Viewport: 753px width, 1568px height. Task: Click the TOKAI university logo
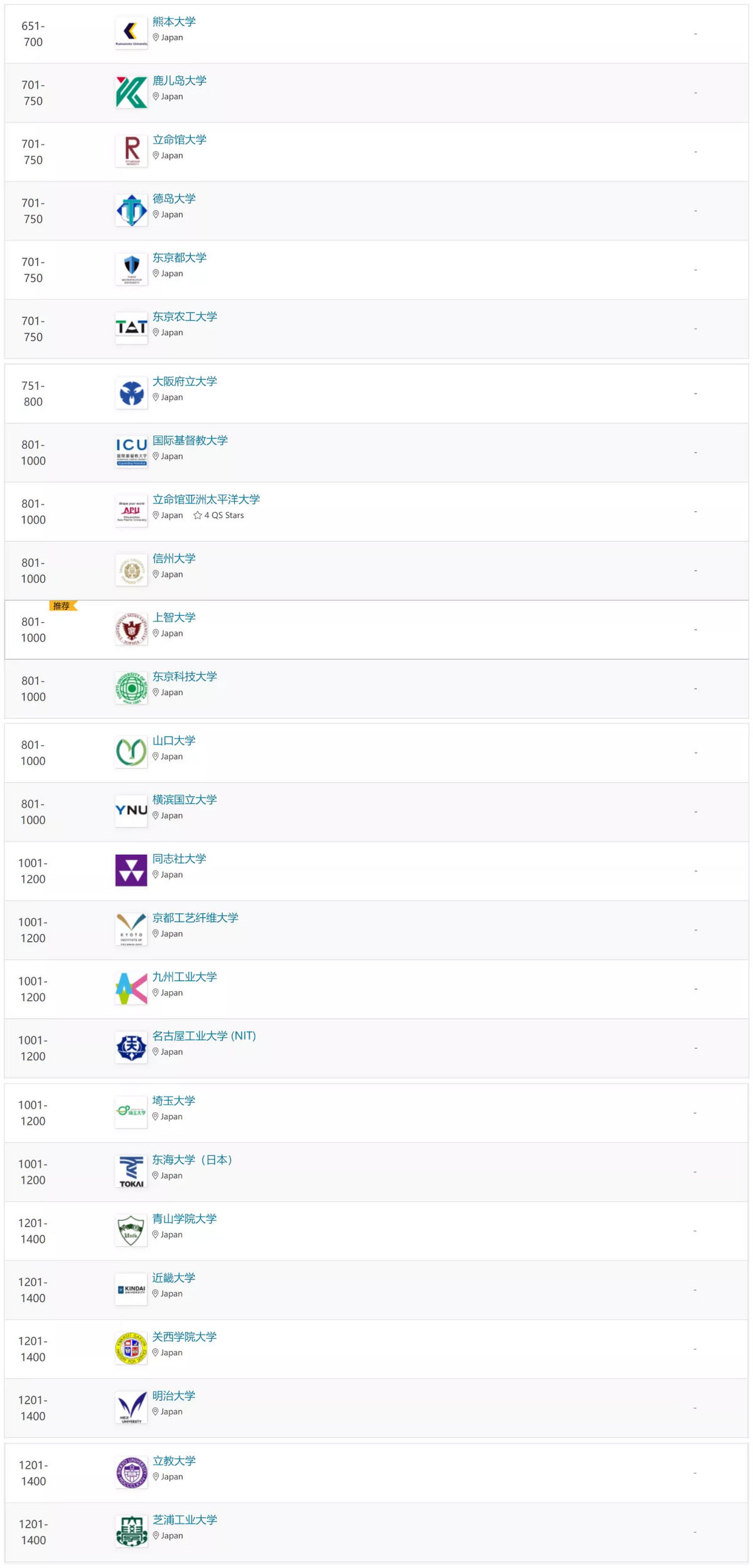(x=131, y=1171)
